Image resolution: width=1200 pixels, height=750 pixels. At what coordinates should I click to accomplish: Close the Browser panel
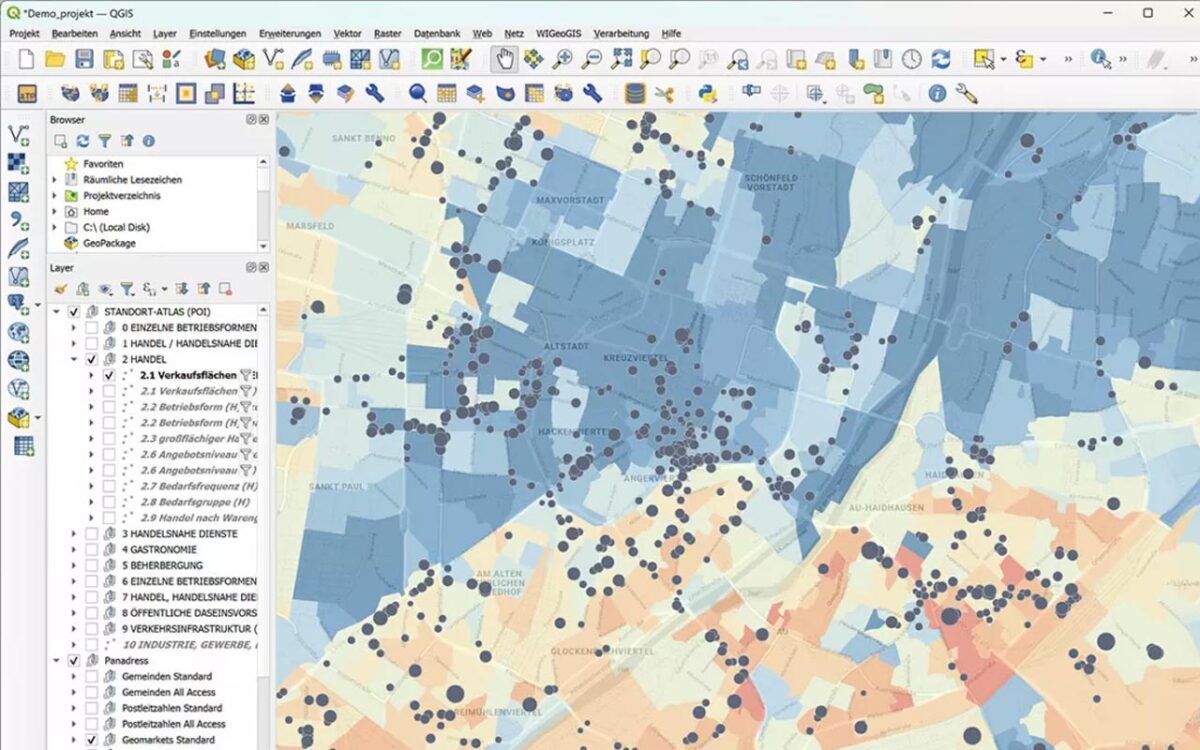coord(264,119)
